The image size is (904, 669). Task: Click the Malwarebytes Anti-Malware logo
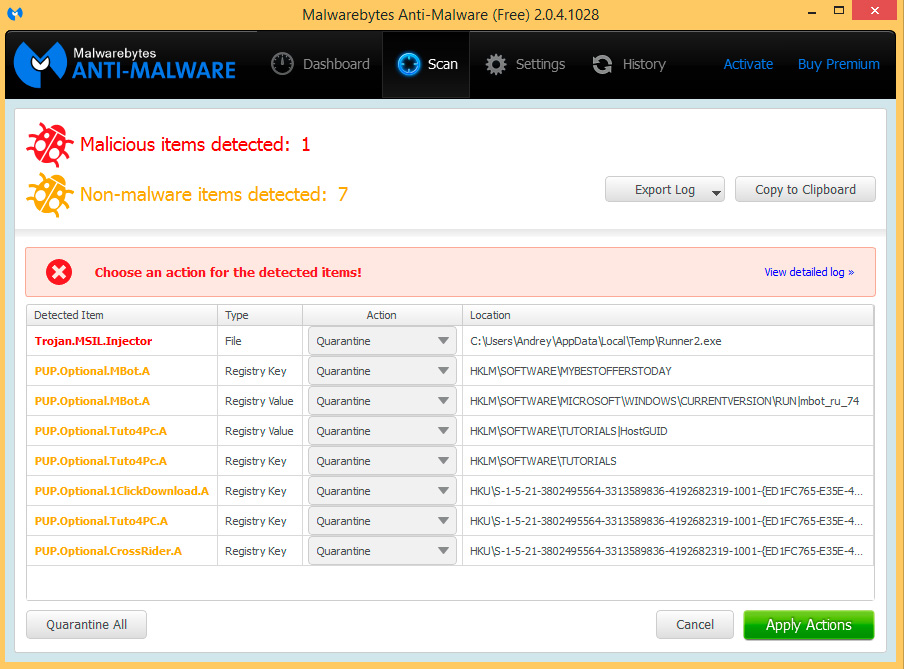pos(125,64)
